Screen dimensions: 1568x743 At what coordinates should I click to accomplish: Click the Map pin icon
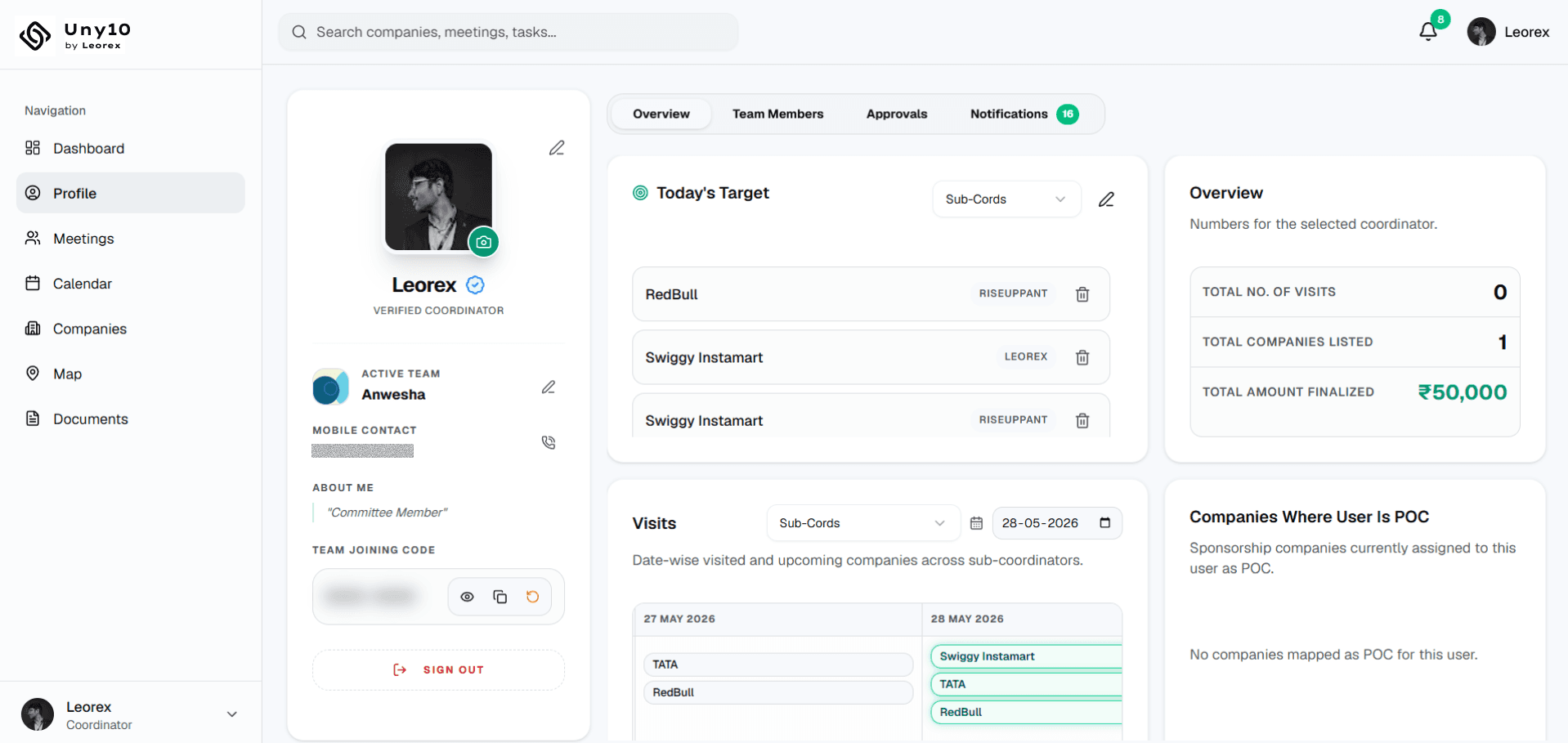pos(33,373)
